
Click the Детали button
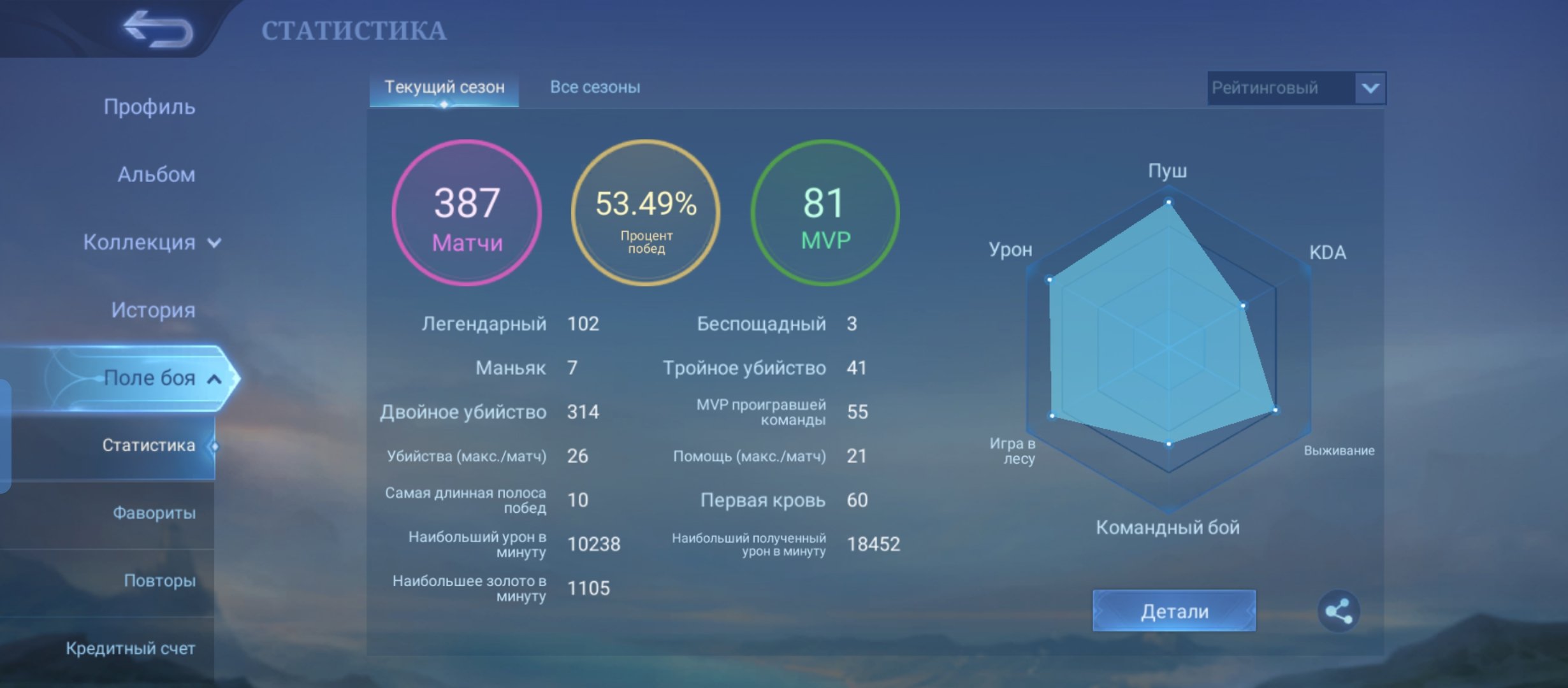pyautogui.click(x=1174, y=611)
